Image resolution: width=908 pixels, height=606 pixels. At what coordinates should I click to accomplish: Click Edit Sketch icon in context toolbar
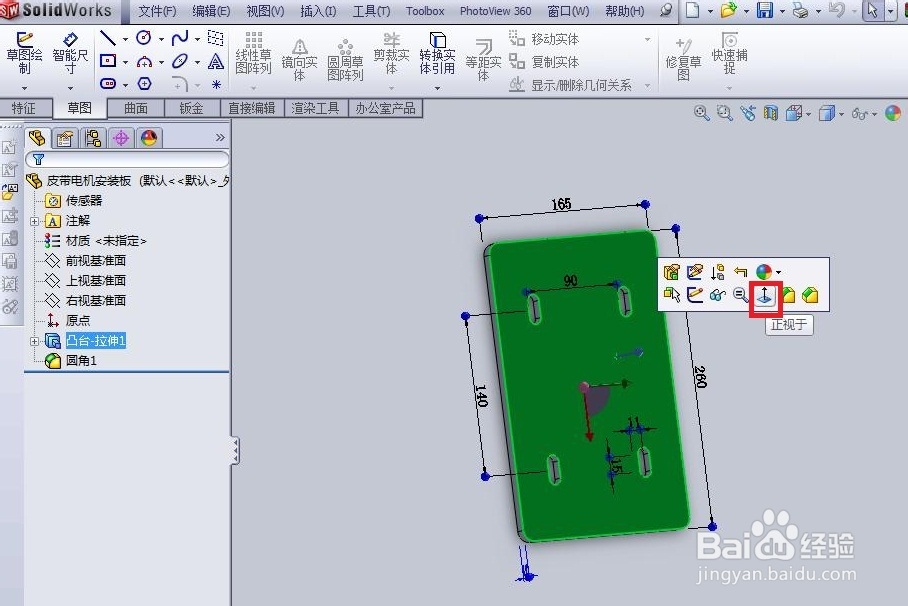694,295
